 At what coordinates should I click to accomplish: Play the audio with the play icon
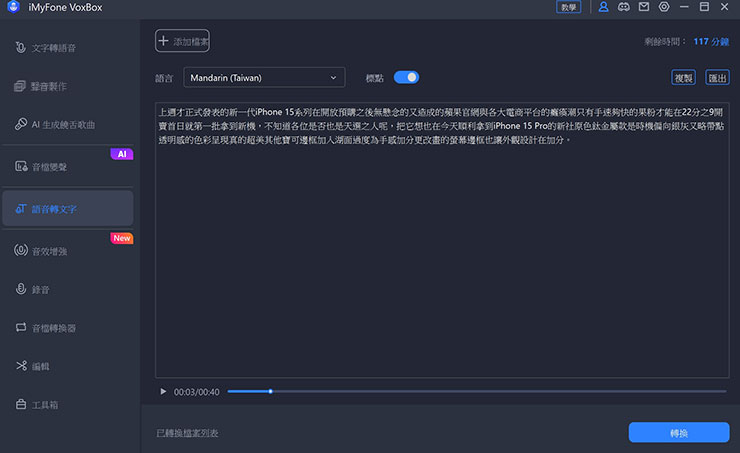point(163,392)
